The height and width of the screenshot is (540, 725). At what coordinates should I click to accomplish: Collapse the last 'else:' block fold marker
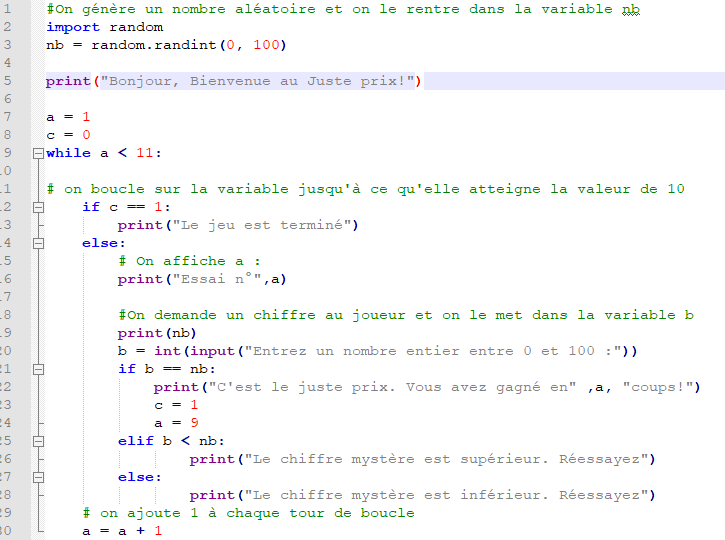[38, 477]
